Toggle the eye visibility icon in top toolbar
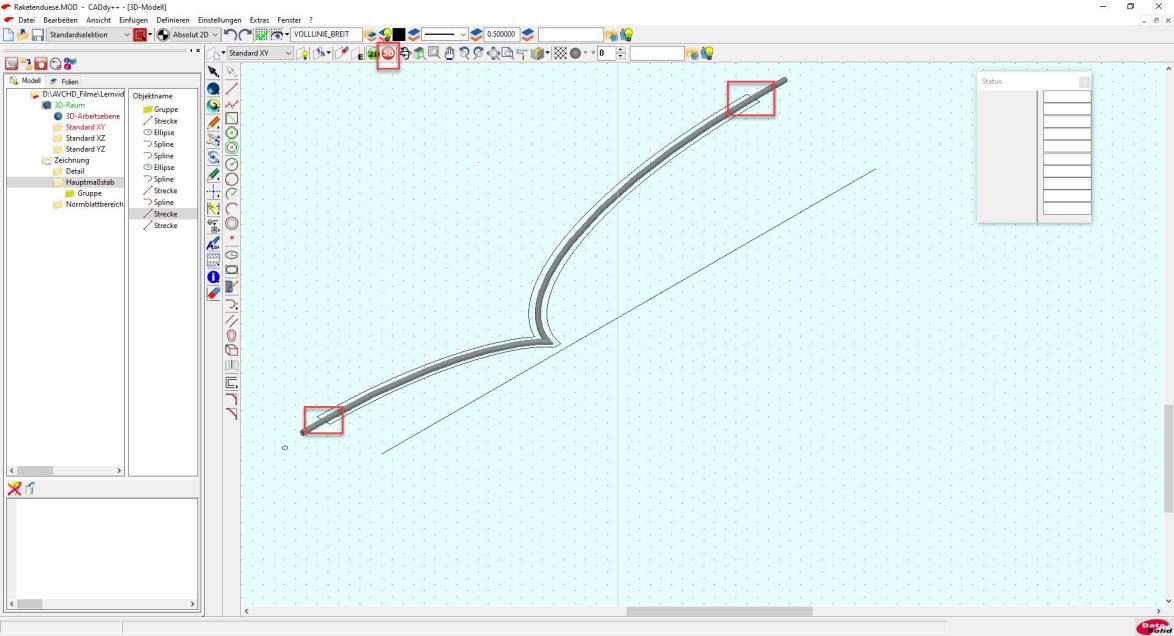Viewport: 1174px width, 636px height. click(276, 34)
